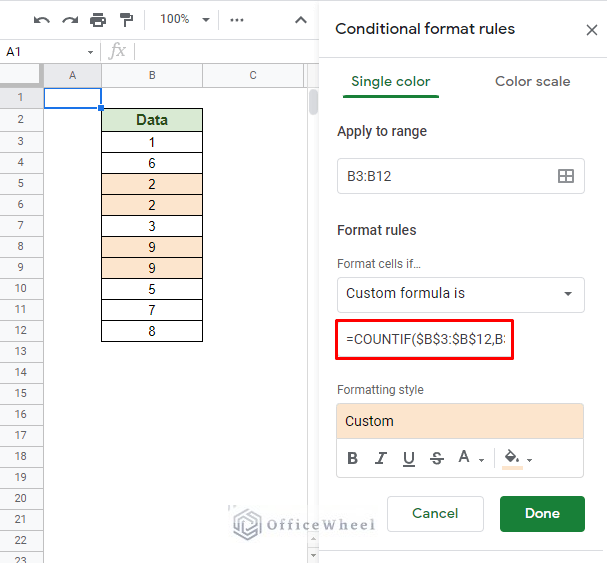Toggle bold in Formatting style
This screenshot has width=607, height=563.
(353, 459)
